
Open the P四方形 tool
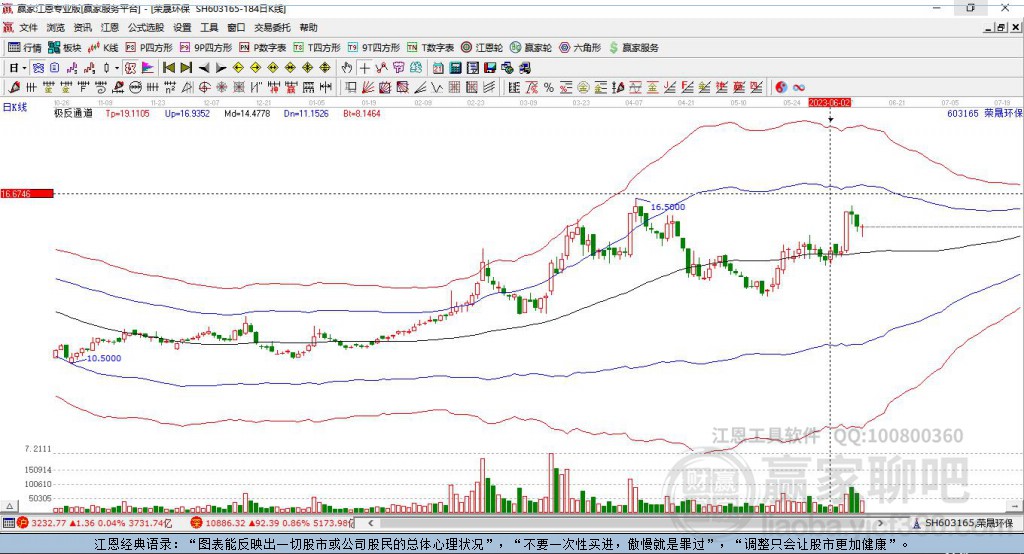pos(149,48)
